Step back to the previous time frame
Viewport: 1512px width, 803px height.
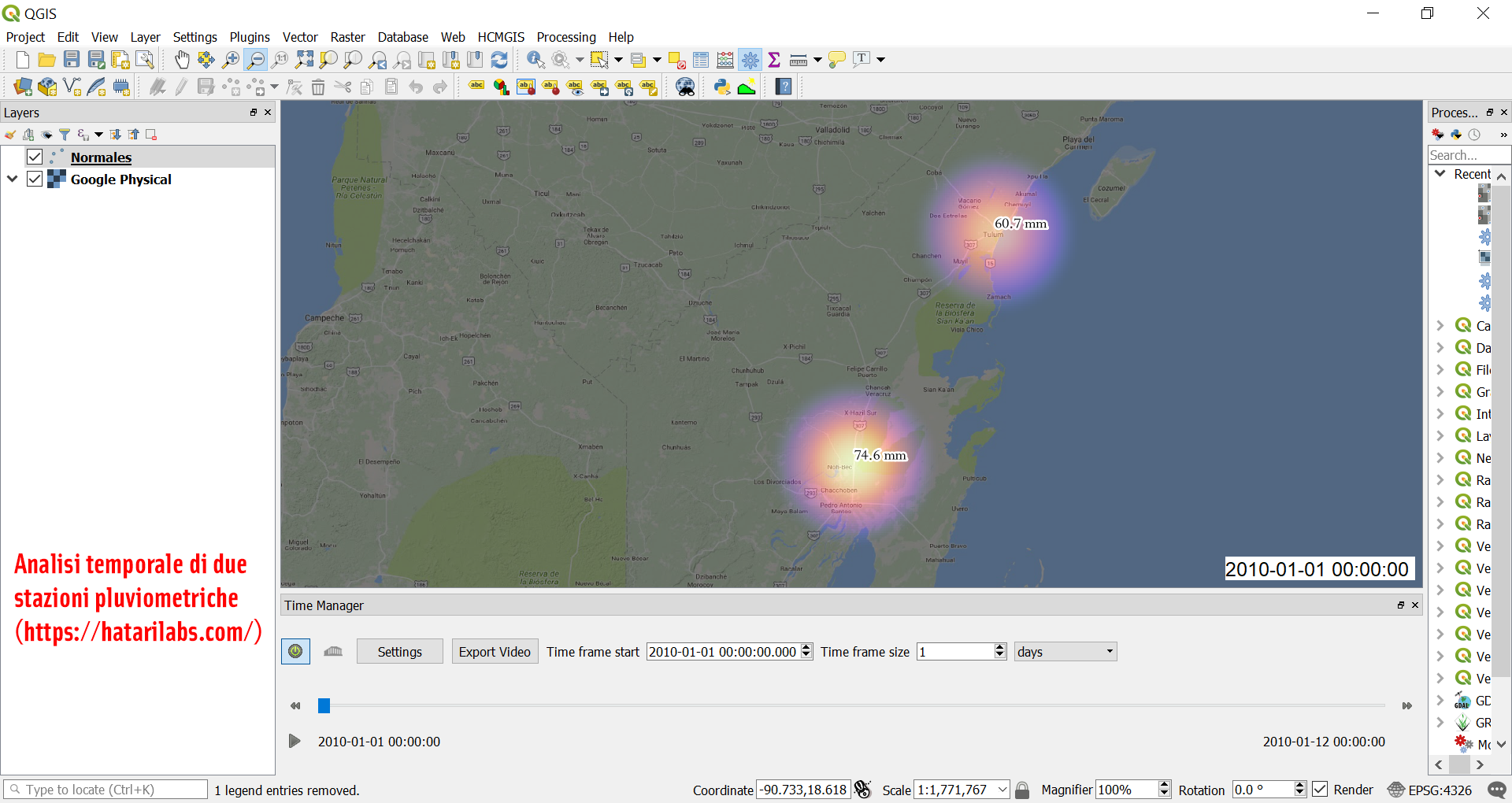coord(295,705)
